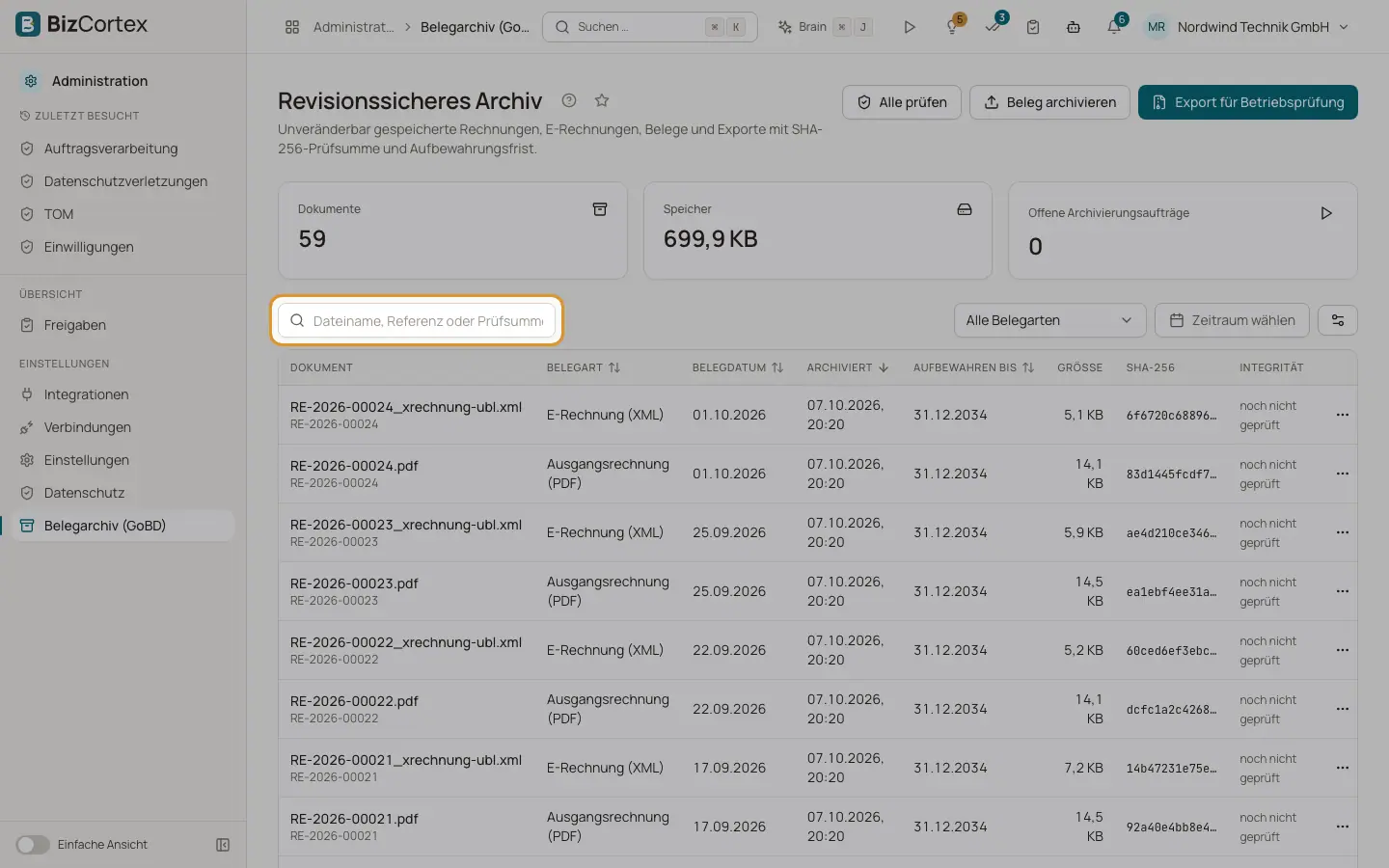Screen dimensions: 1389x868
Task: Toggle the Einfache Ansicht switch
Action: pos(33,845)
